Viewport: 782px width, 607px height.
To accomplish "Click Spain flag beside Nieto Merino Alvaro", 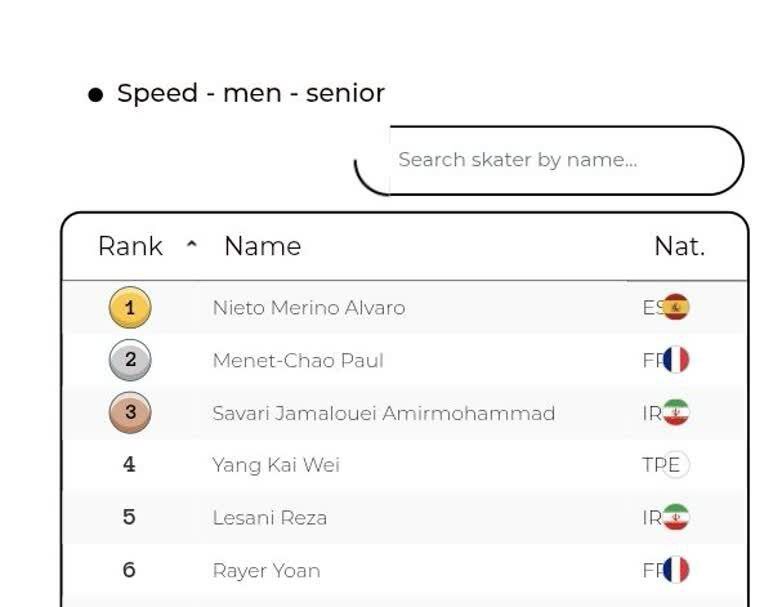I will tap(677, 308).
